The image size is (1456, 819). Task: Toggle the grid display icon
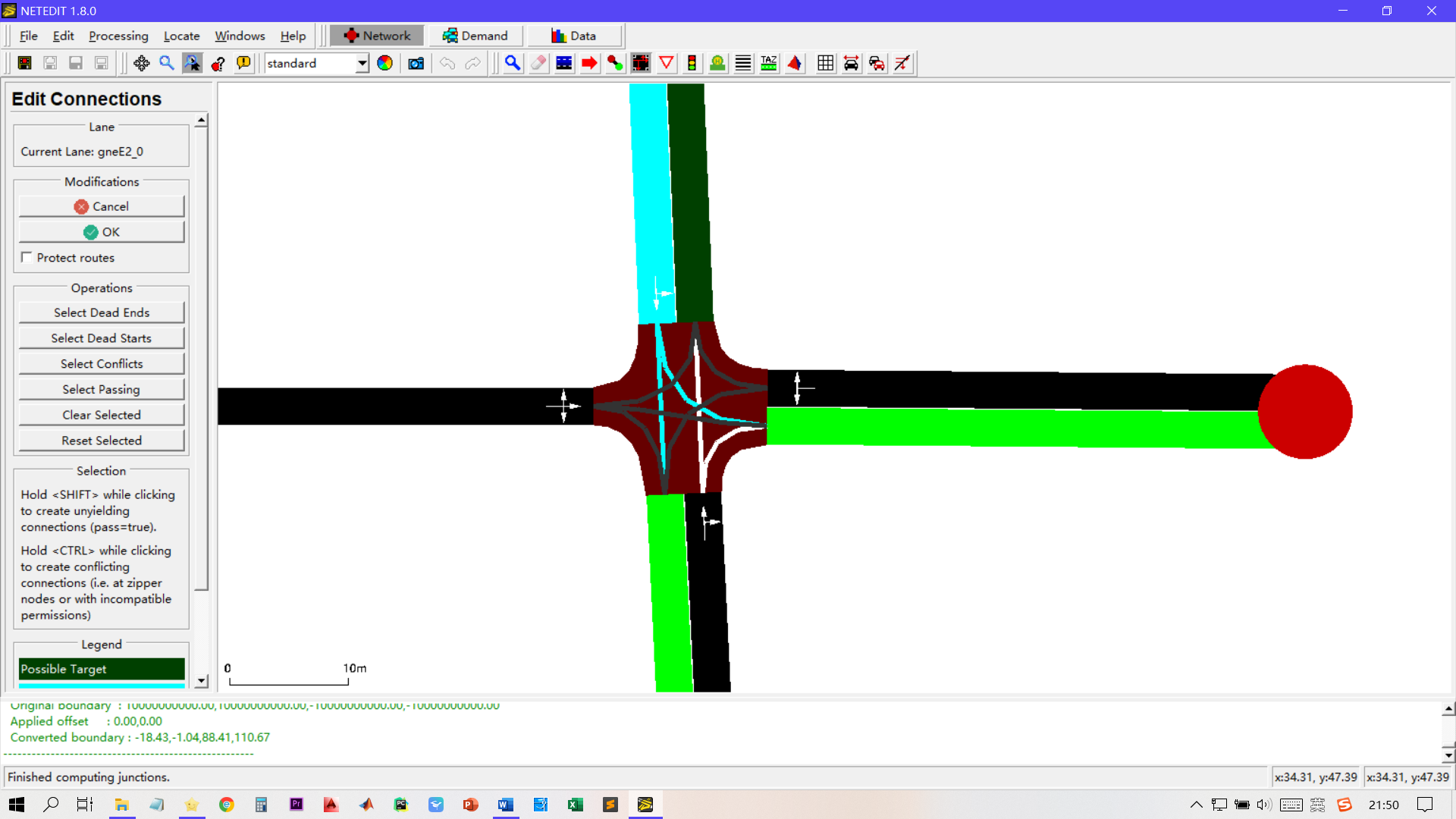[x=826, y=64]
